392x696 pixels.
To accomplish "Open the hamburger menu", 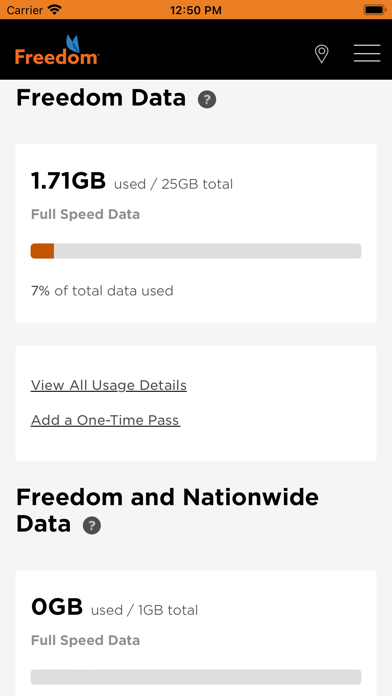I will [x=367, y=53].
